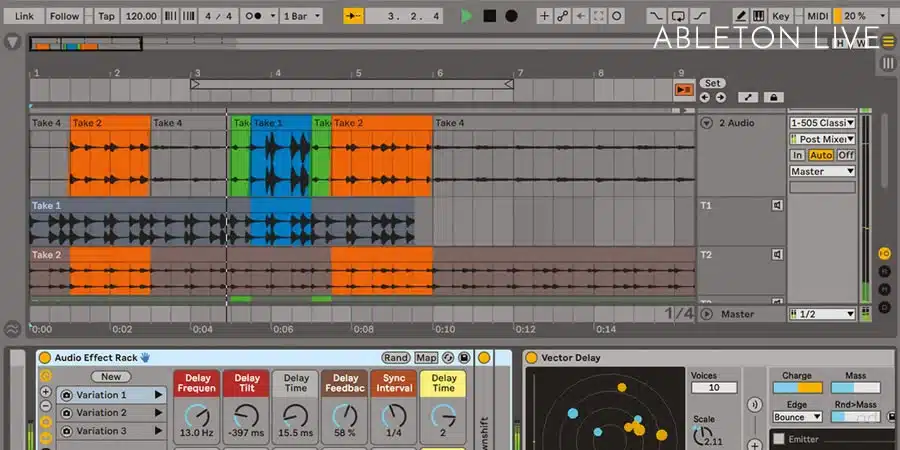Enable the Draw Mode pencil icon
900x450 pixels.
740,16
